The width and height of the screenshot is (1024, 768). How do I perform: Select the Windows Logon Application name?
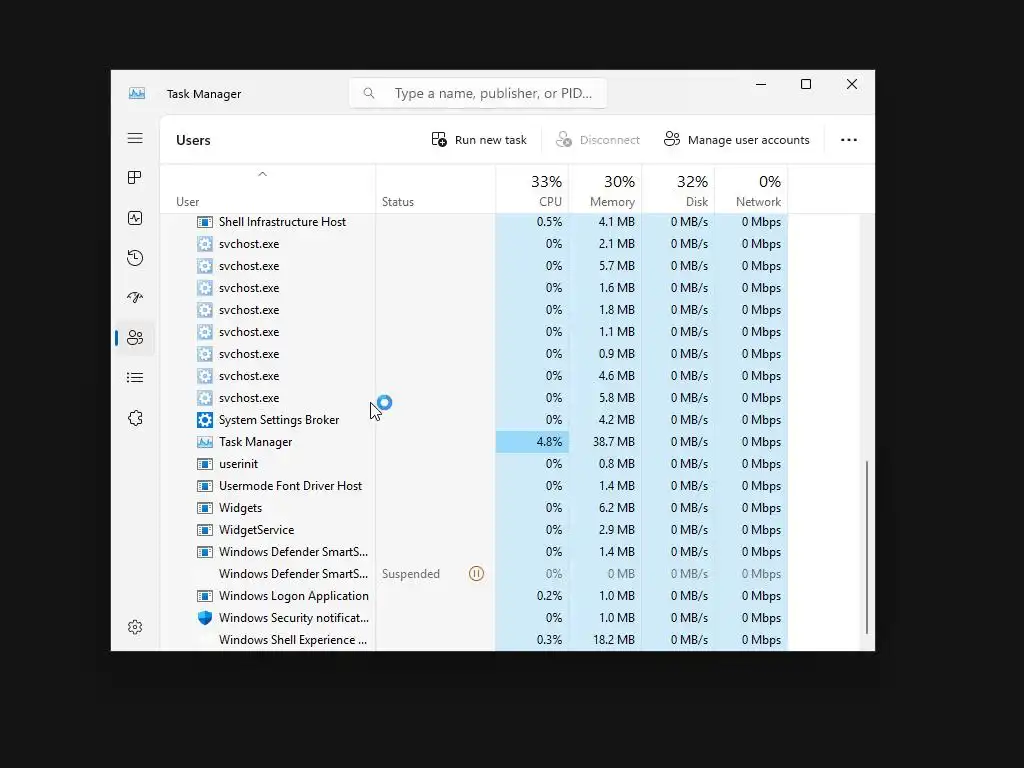click(x=294, y=596)
